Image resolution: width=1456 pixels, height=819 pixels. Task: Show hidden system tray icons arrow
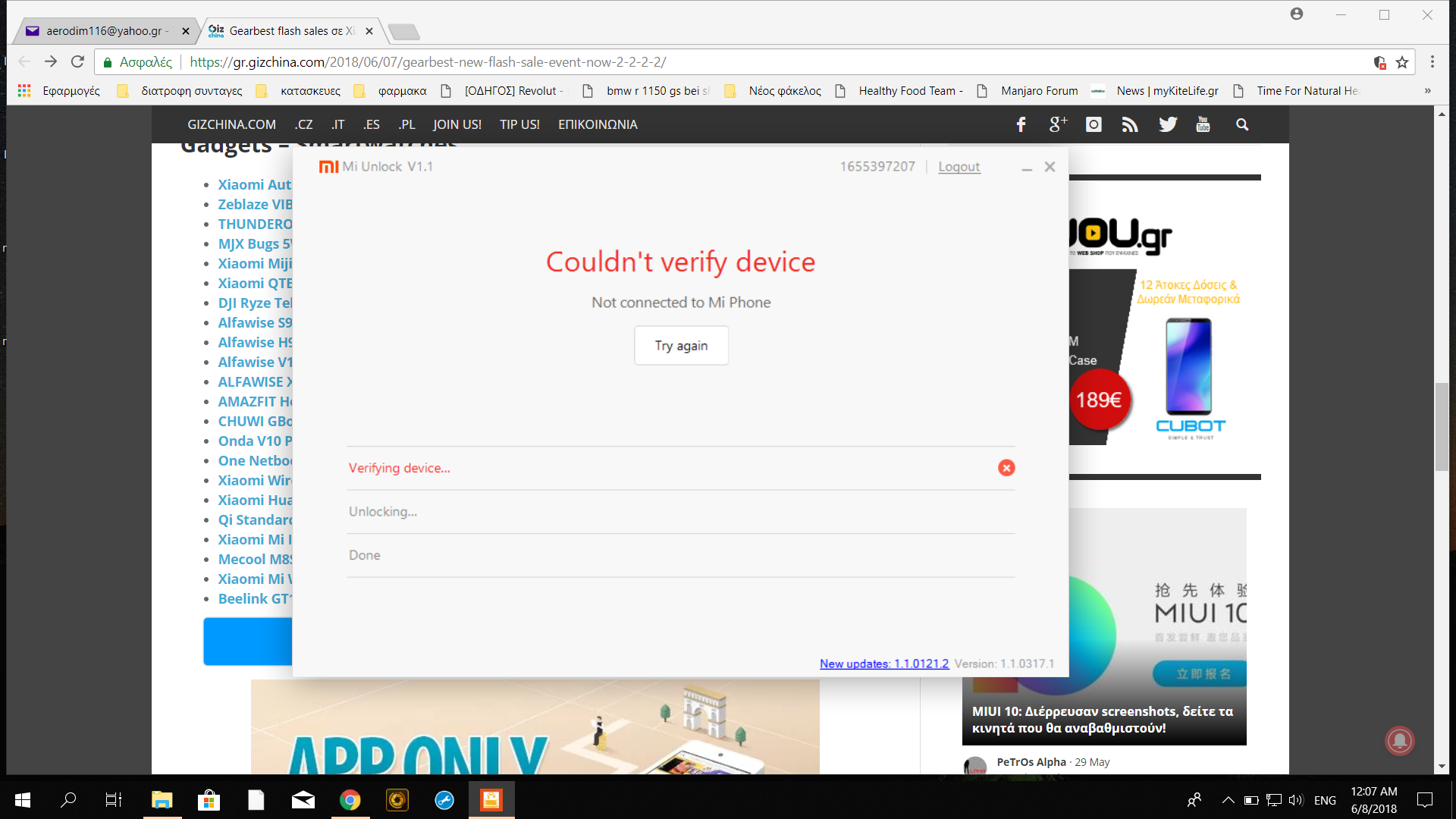click(x=1228, y=800)
